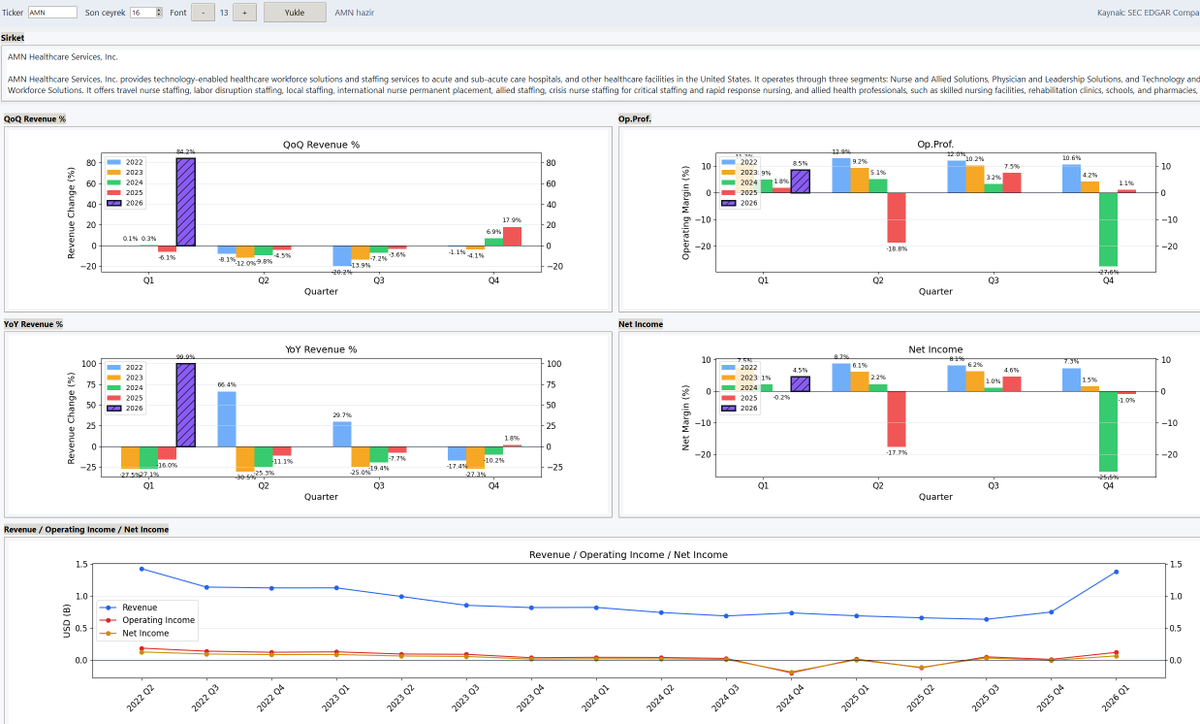
Task: Click the Net Margin (%) y-axis label
Action: pyautogui.click(x=686, y=417)
